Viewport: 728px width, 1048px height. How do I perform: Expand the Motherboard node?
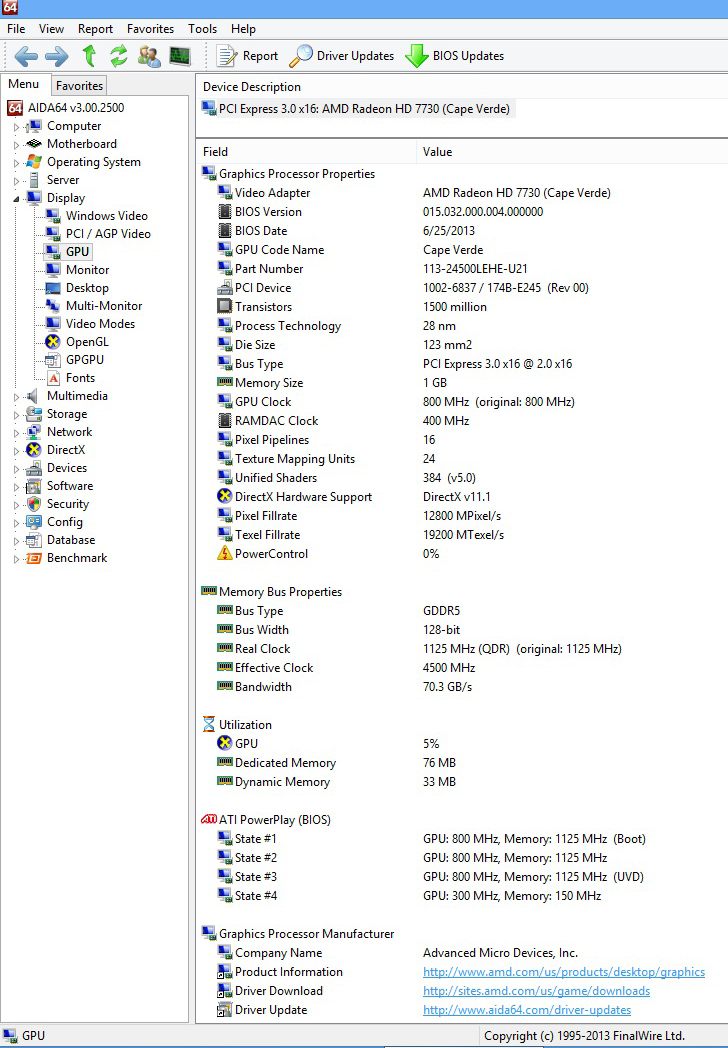(x=17, y=144)
